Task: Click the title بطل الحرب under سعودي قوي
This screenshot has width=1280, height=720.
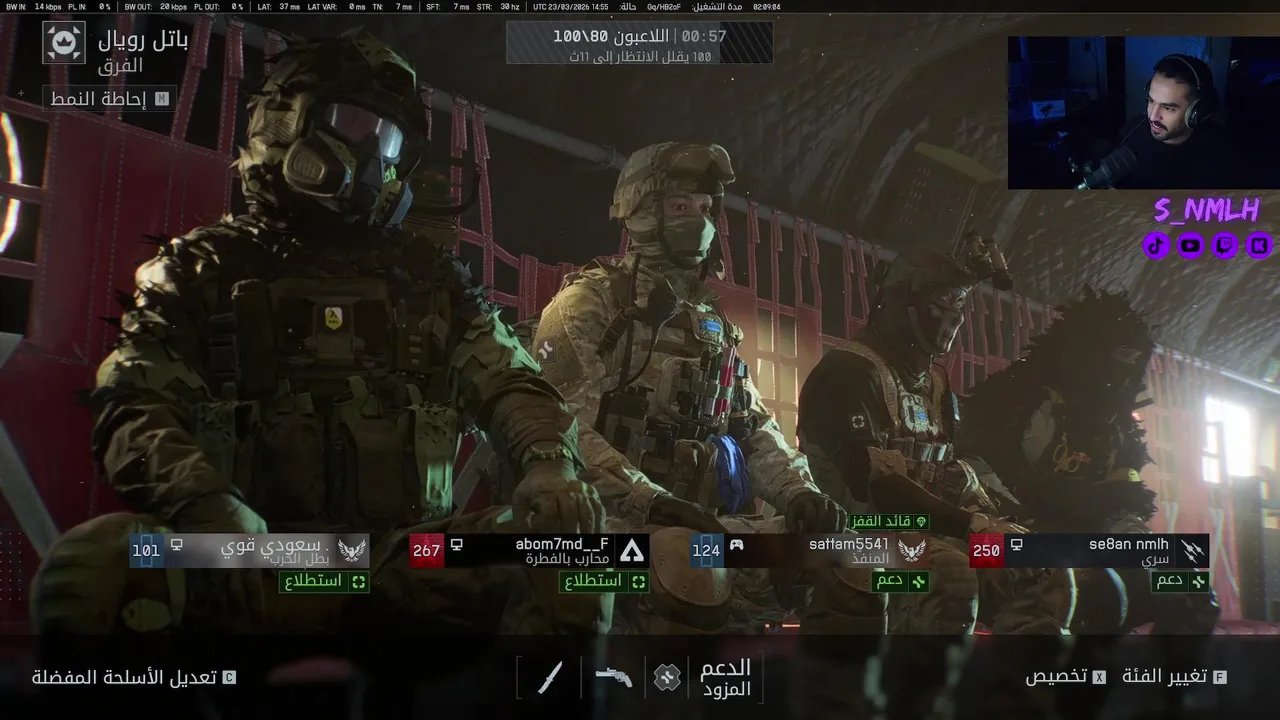Action: coord(300,560)
